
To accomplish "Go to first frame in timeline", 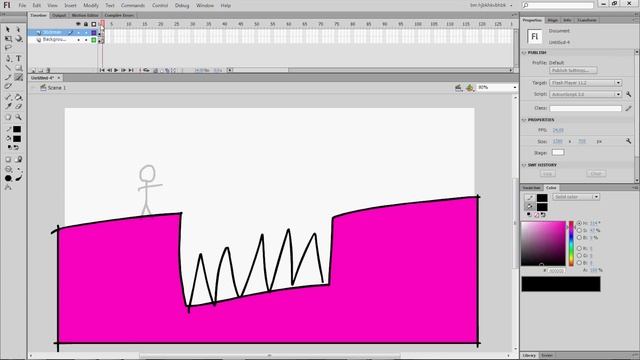I will (102, 70).
